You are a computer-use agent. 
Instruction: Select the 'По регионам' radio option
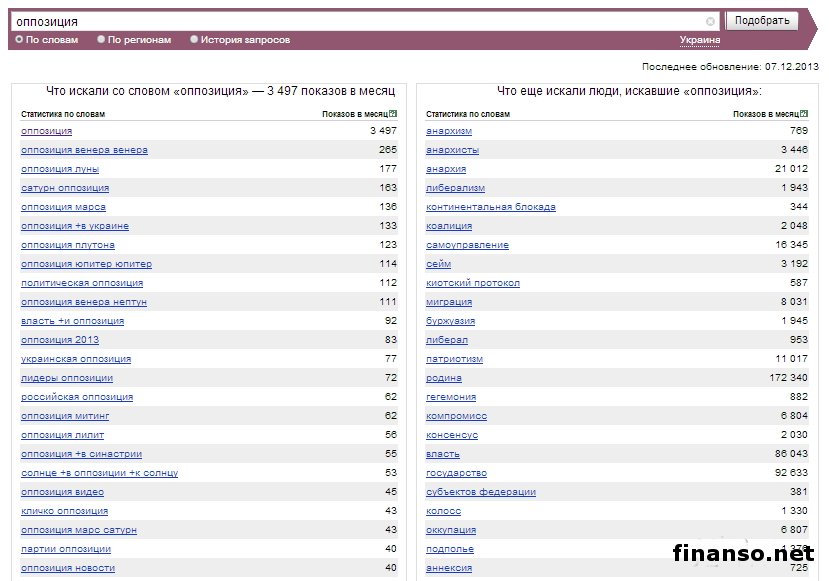(101, 40)
